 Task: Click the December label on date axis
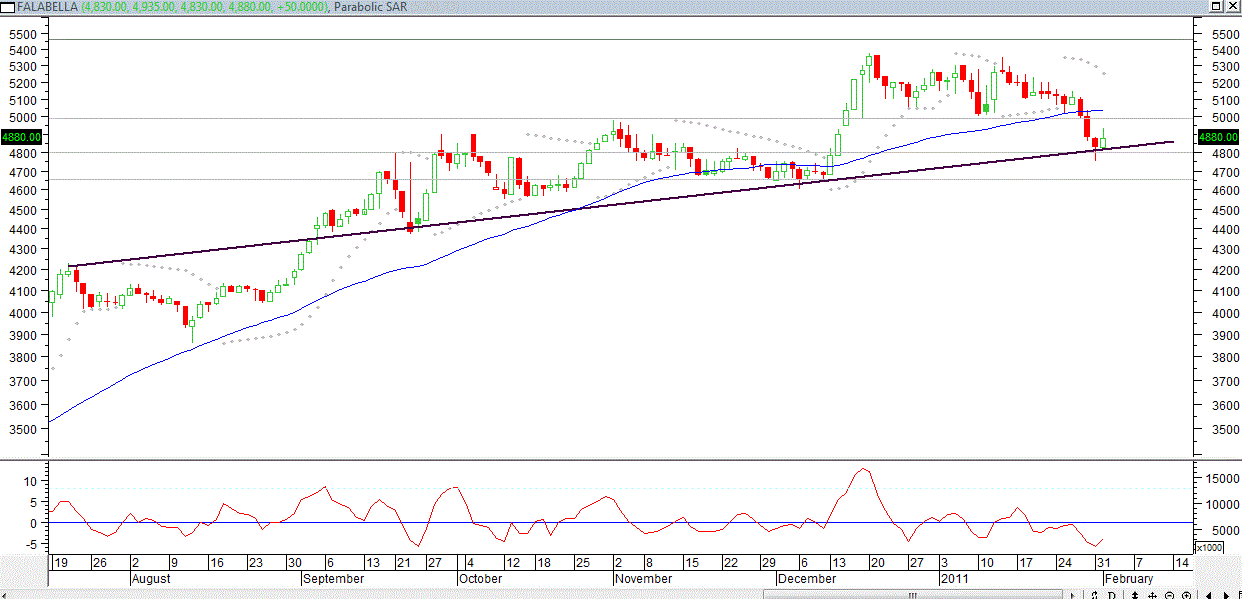click(807, 579)
